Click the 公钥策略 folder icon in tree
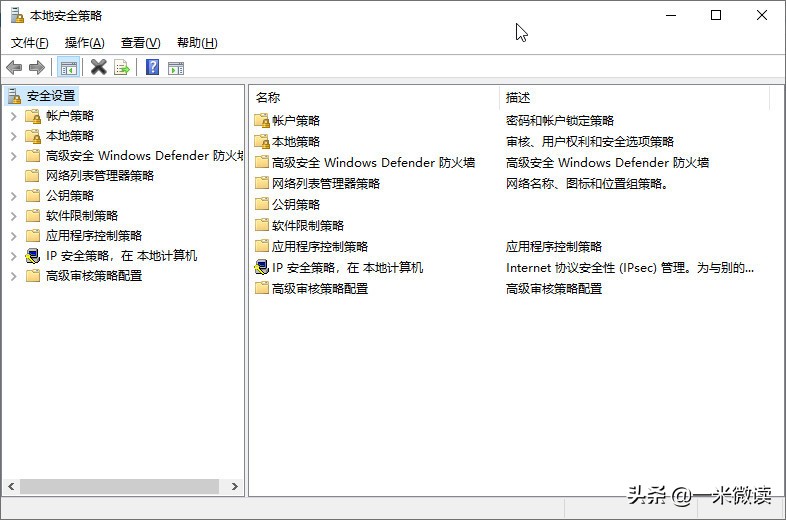Screen dimensions: 786x520 [33, 196]
